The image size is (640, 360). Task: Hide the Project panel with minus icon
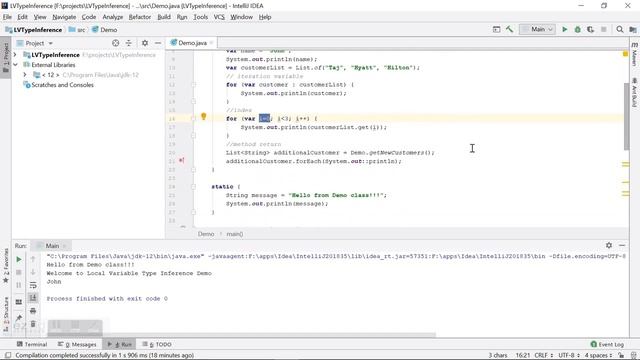158,43
